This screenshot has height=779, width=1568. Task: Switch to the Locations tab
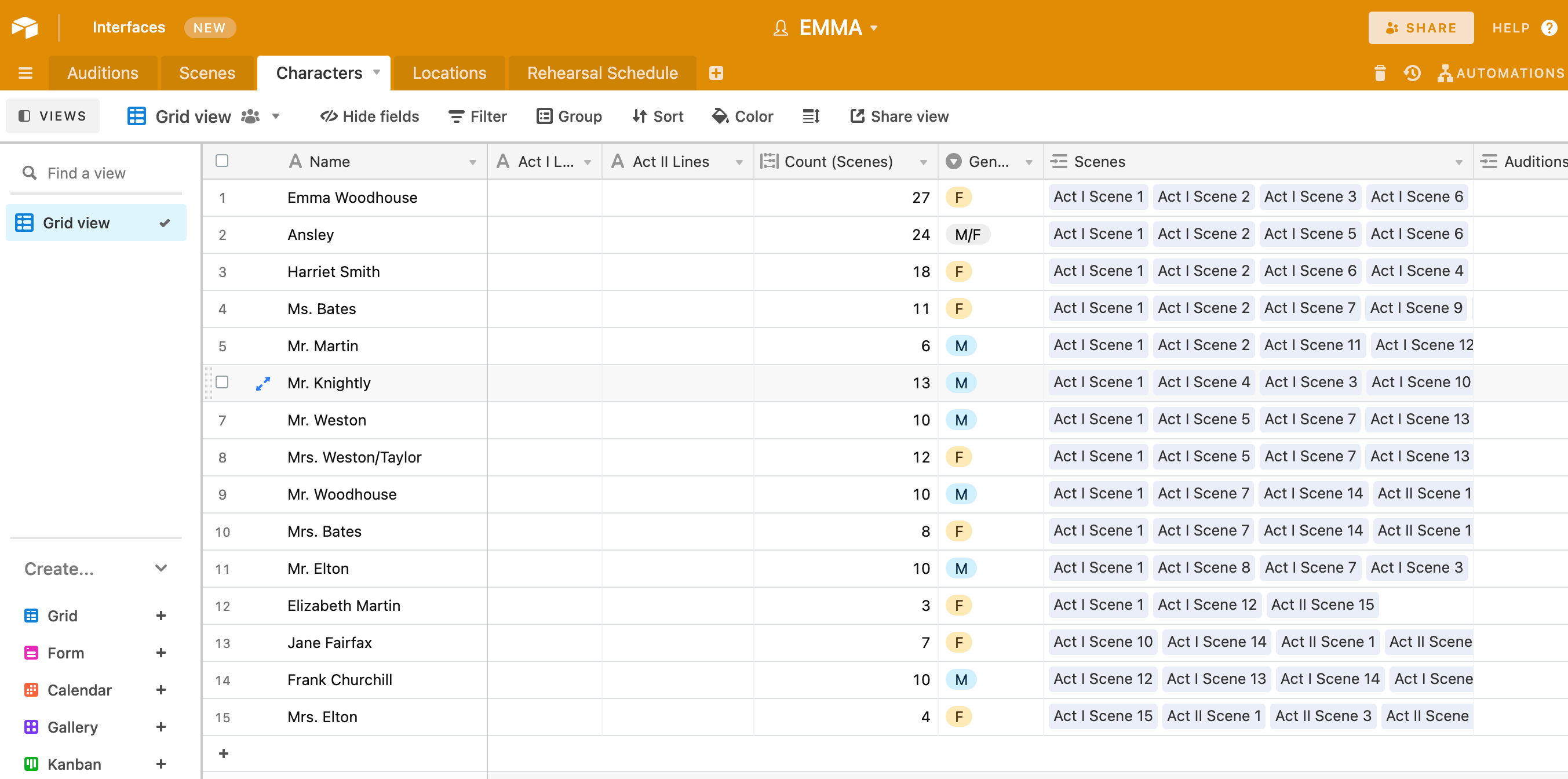(x=449, y=73)
